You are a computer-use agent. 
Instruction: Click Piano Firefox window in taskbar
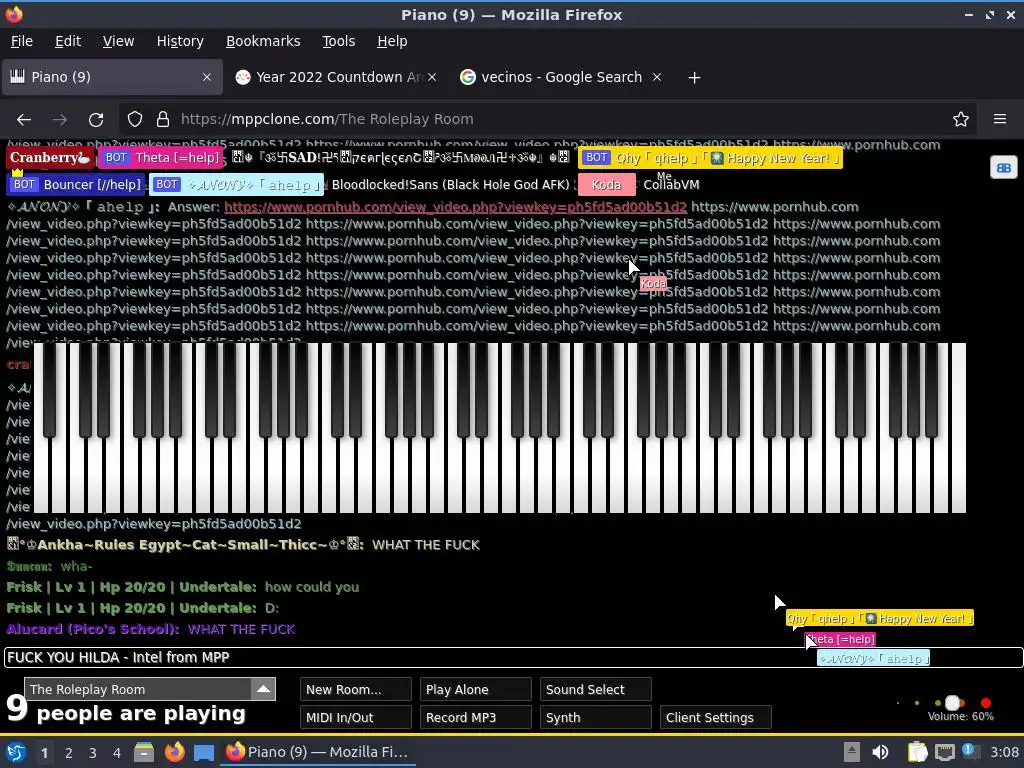[318, 752]
